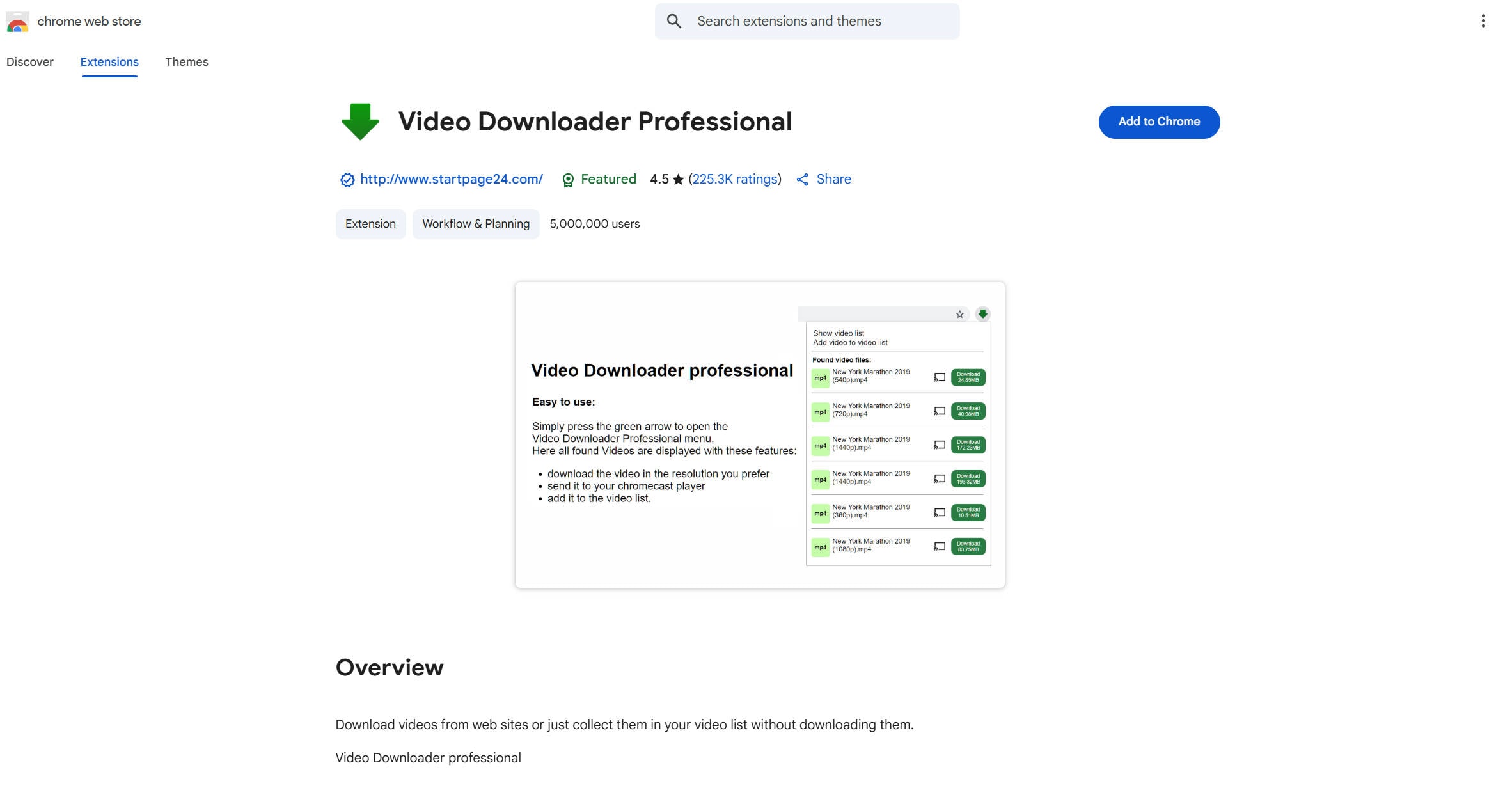
Task: Click the verified publisher badge icon
Action: [347, 180]
